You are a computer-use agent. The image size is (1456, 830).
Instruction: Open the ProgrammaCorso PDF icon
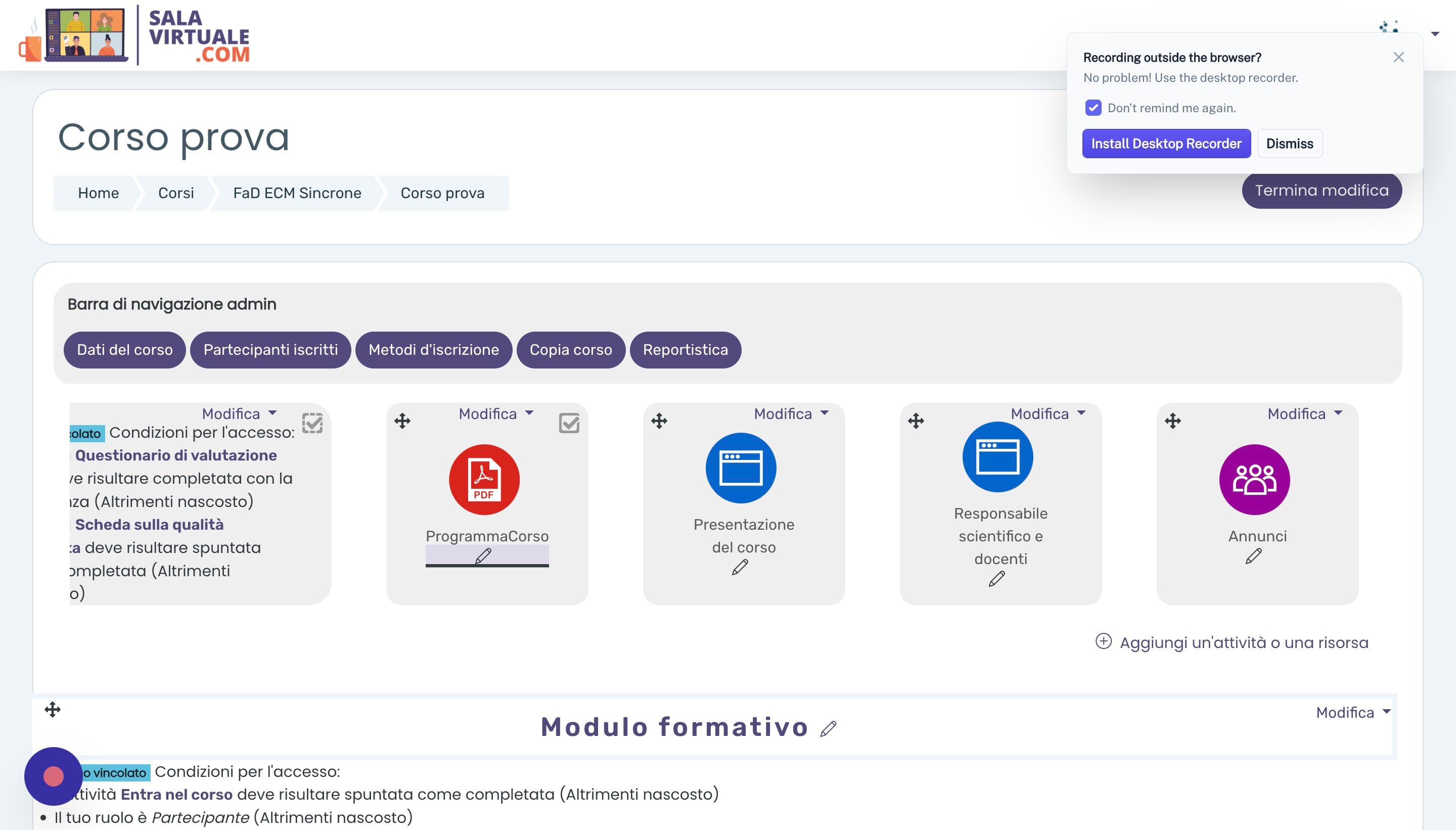point(484,479)
